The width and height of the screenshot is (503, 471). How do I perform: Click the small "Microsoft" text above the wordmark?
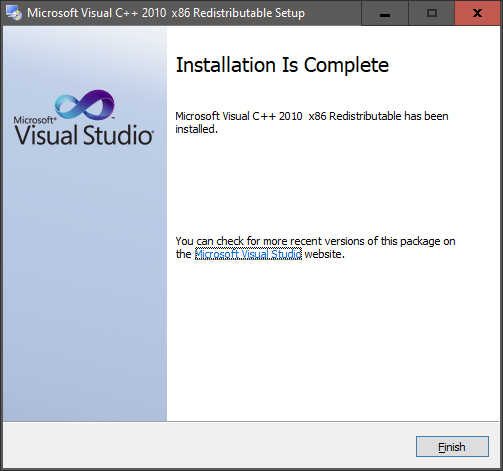(x=35, y=120)
